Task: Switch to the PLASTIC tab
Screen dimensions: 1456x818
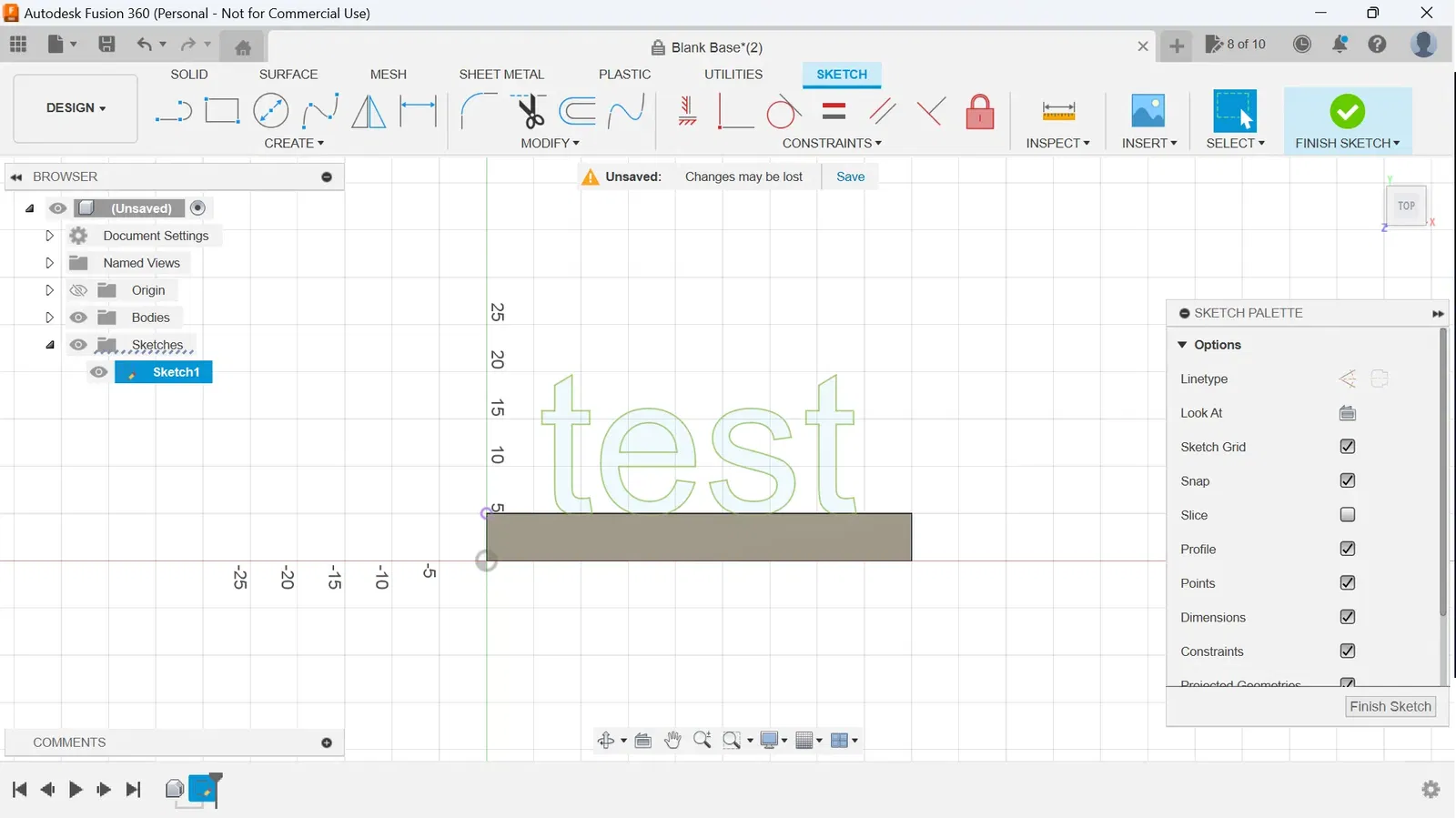Action: pos(624,75)
